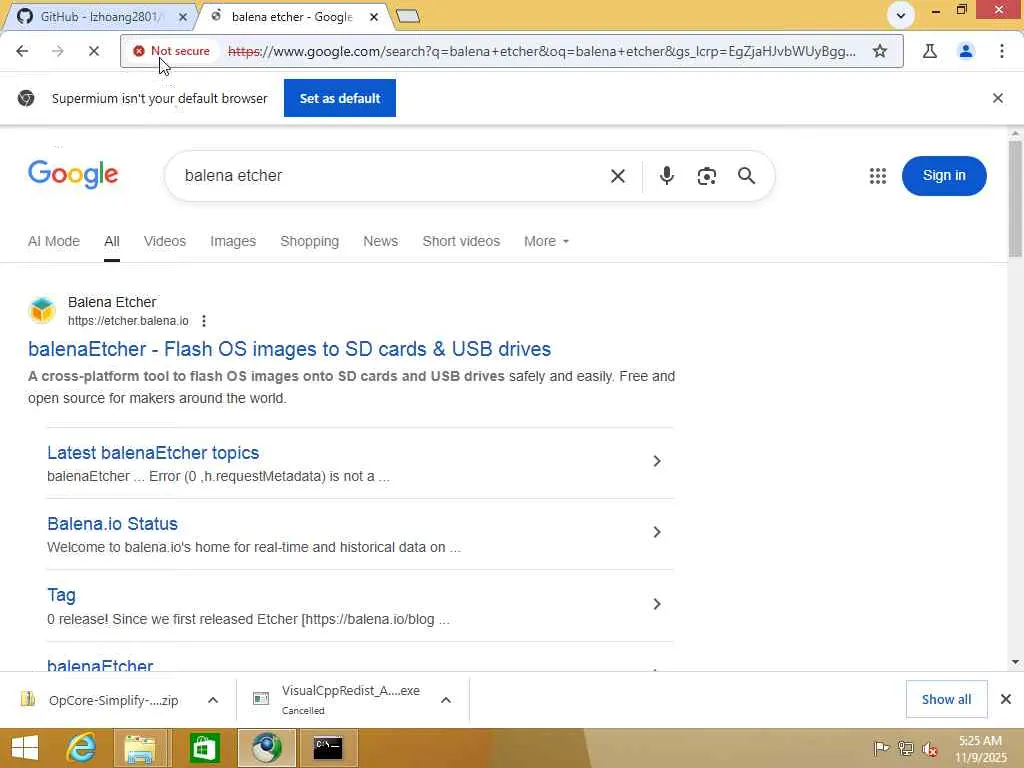The image size is (1024, 768).
Task: Expand the More search filters
Action: click(x=547, y=241)
